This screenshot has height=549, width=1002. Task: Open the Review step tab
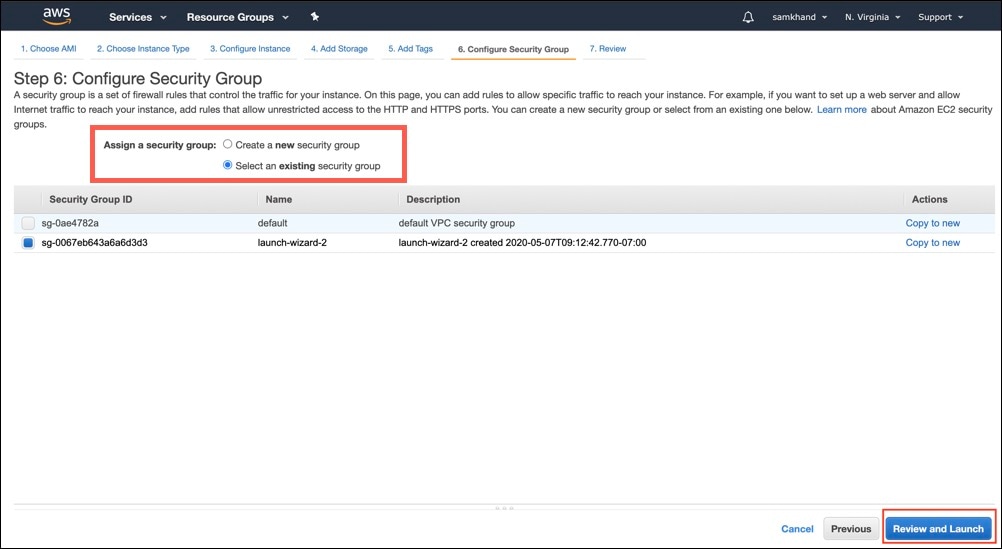coord(608,49)
